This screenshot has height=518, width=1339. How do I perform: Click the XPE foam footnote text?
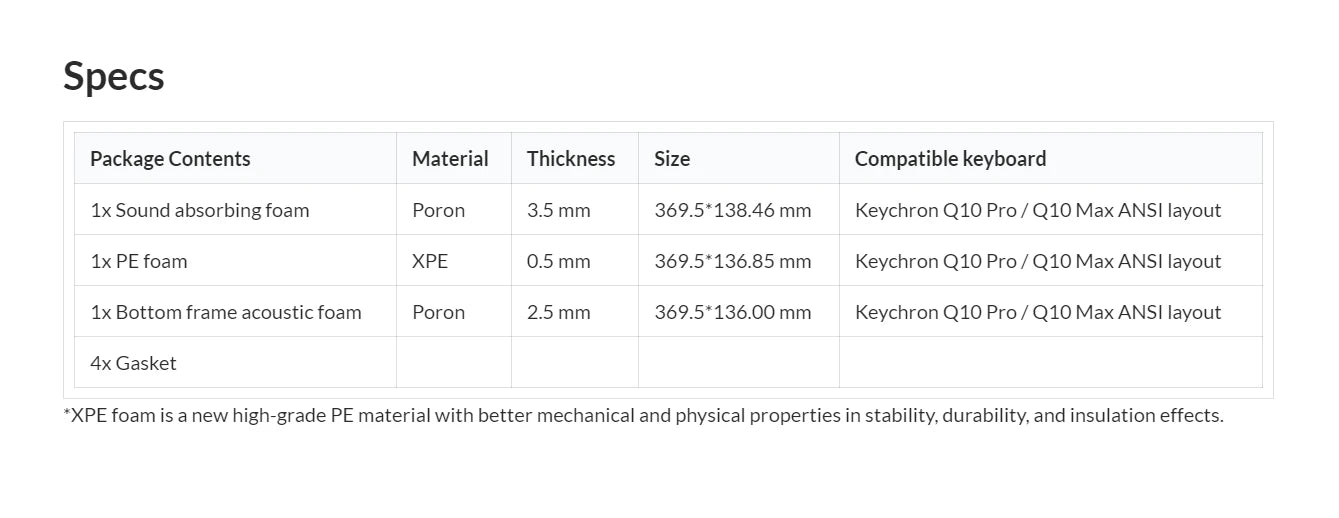643,415
